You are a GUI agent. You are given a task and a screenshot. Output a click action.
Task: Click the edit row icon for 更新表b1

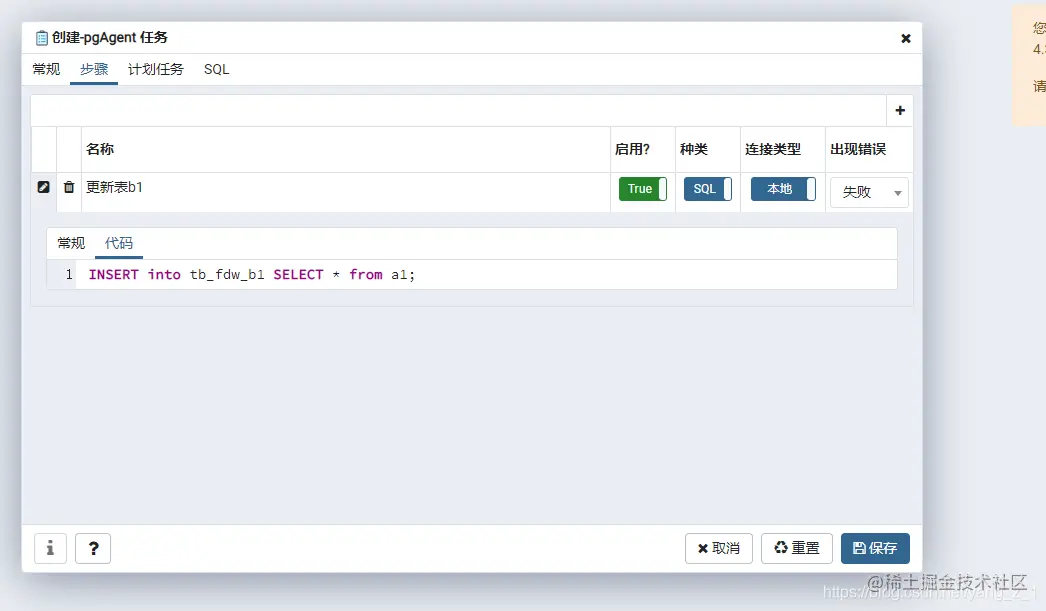pos(43,187)
